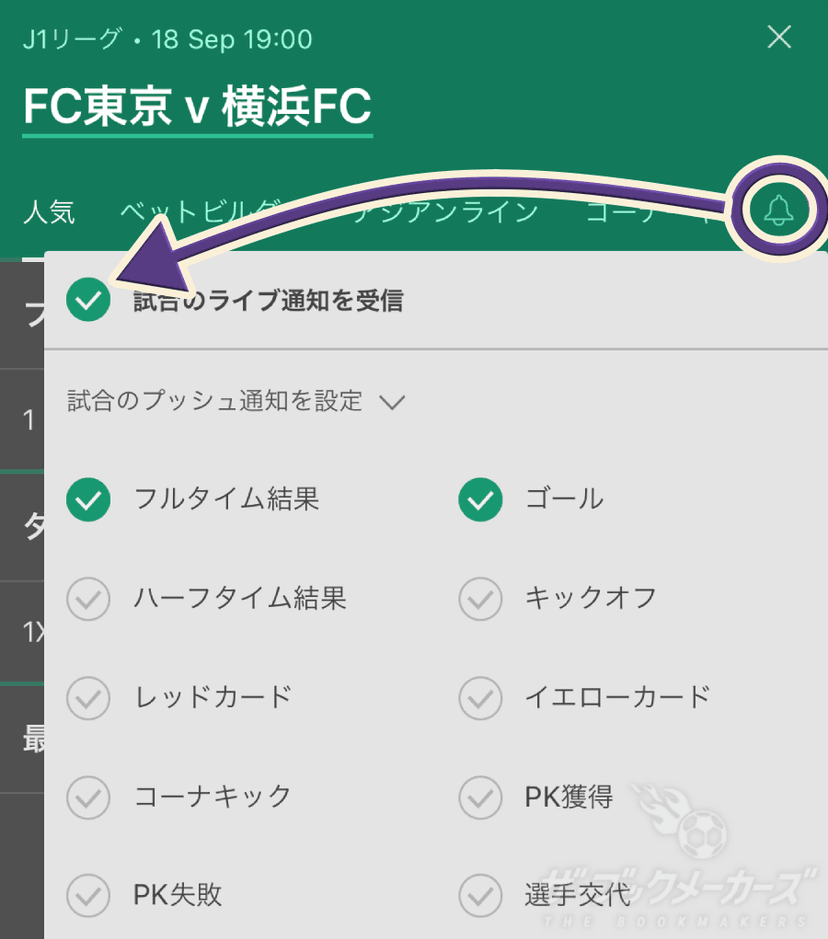Viewport: 828px width, 939px height.
Task: Collapse 試合のプッシュ通知を設定 chevron
Action: click(393, 402)
